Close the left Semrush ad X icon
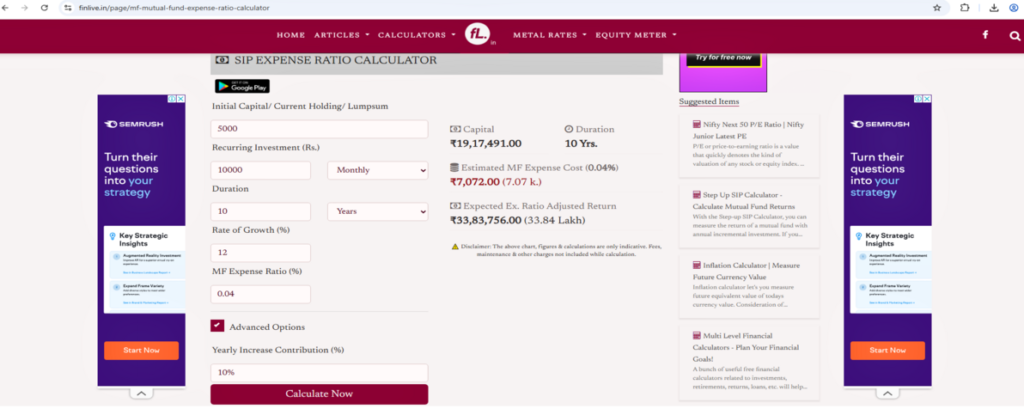The image size is (1024, 409). 181,99
